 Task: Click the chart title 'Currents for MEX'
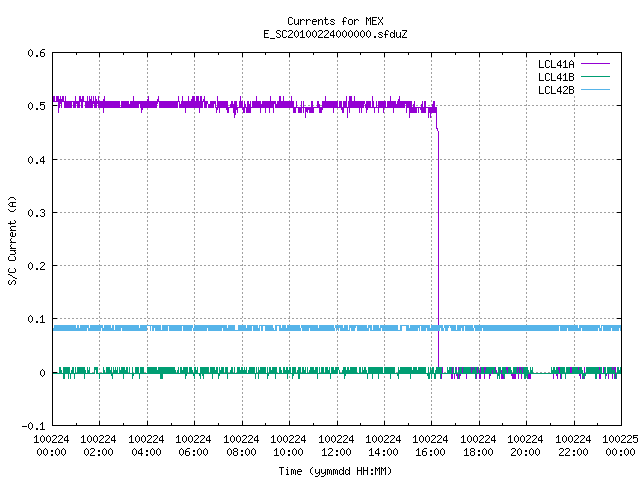click(335, 21)
